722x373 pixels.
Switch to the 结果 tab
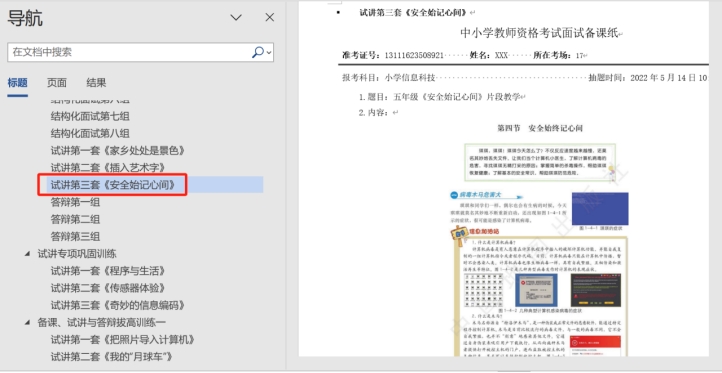[96, 83]
